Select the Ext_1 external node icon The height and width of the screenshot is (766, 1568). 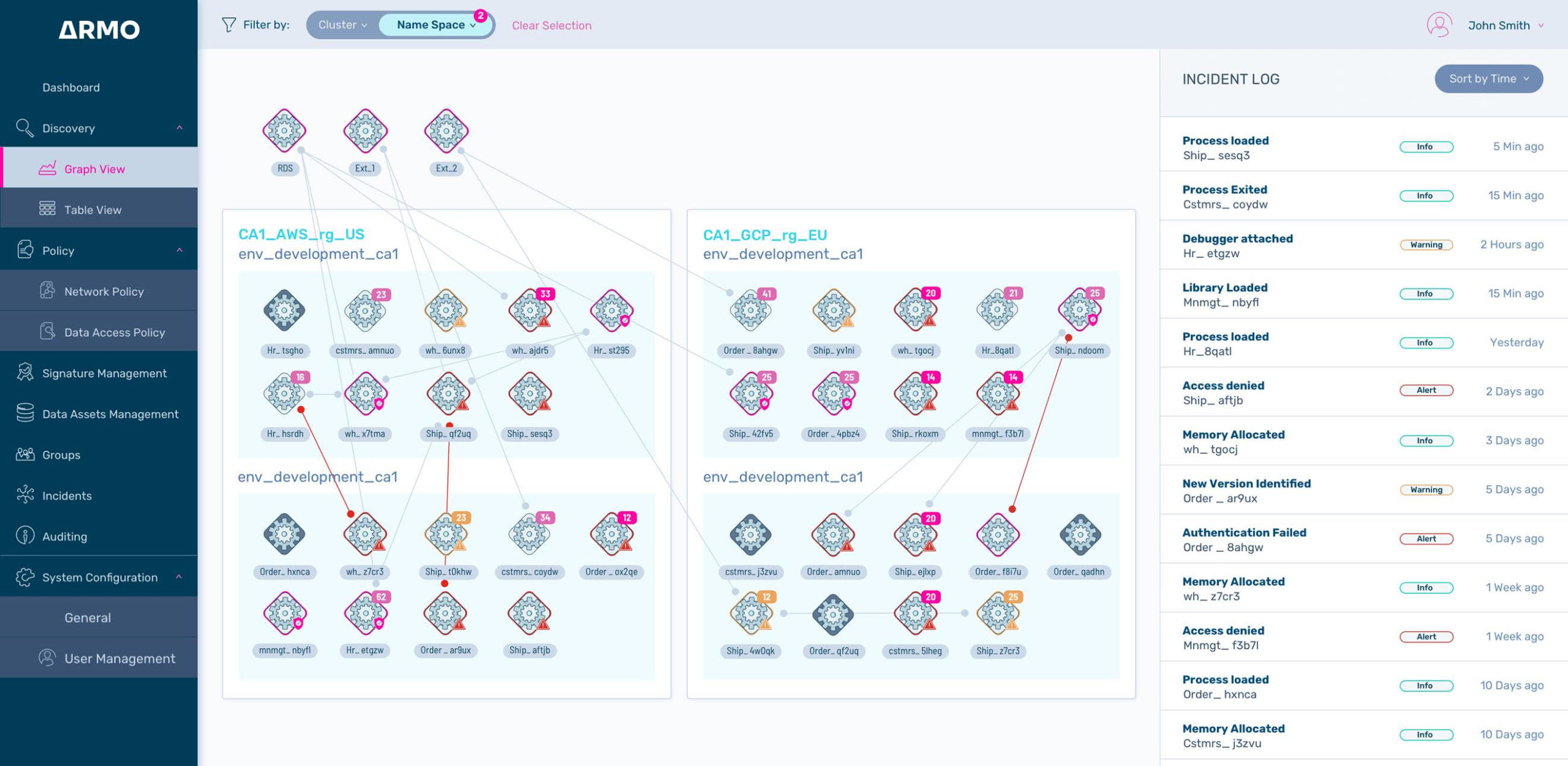366,130
